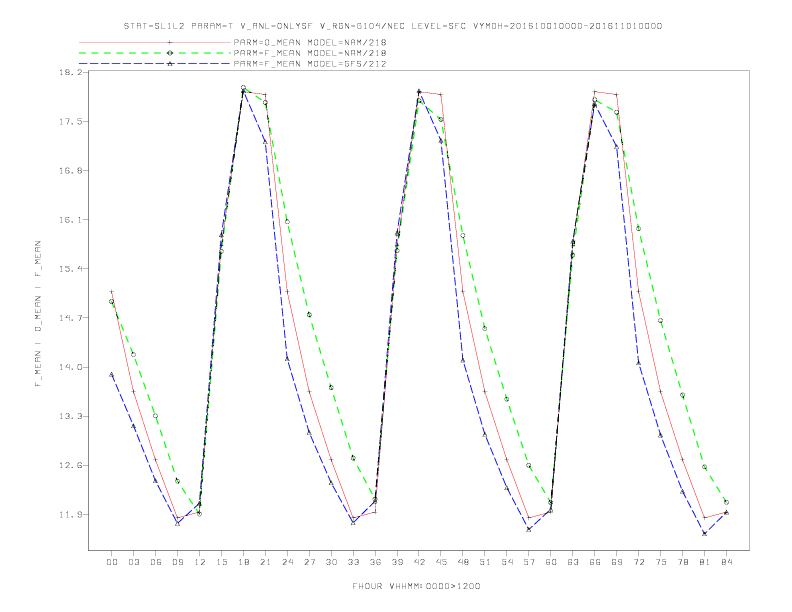Click x-axis tick label 33
This screenshot has height=612, width=792.
point(354,562)
